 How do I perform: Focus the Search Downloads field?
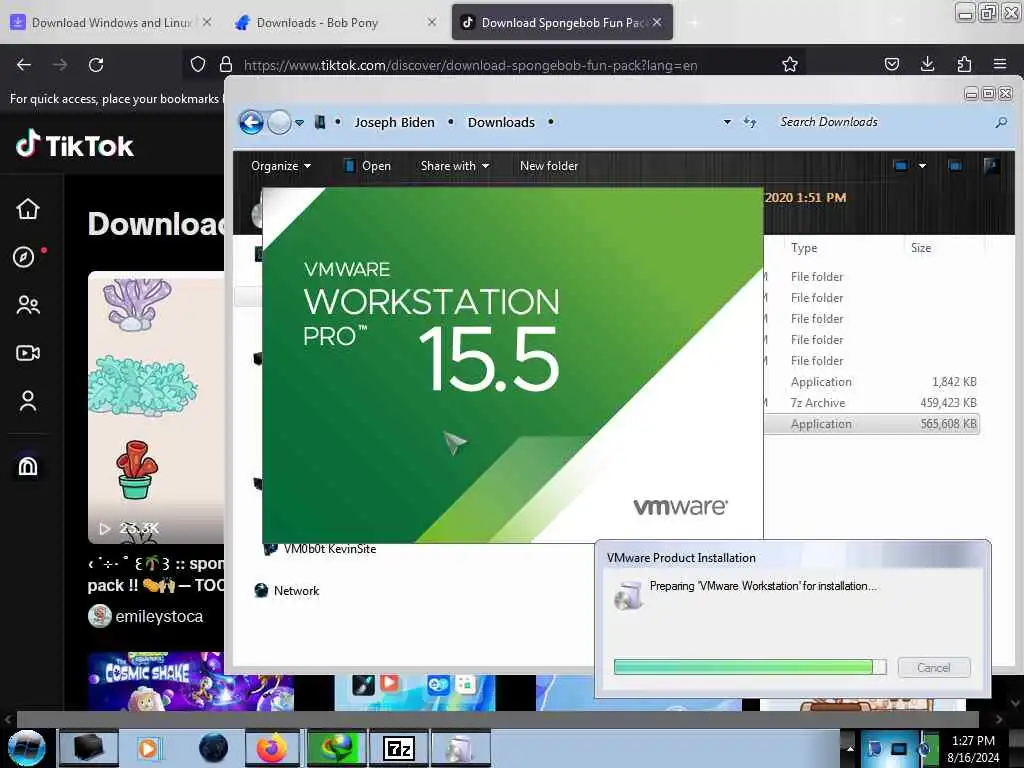(x=882, y=122)
